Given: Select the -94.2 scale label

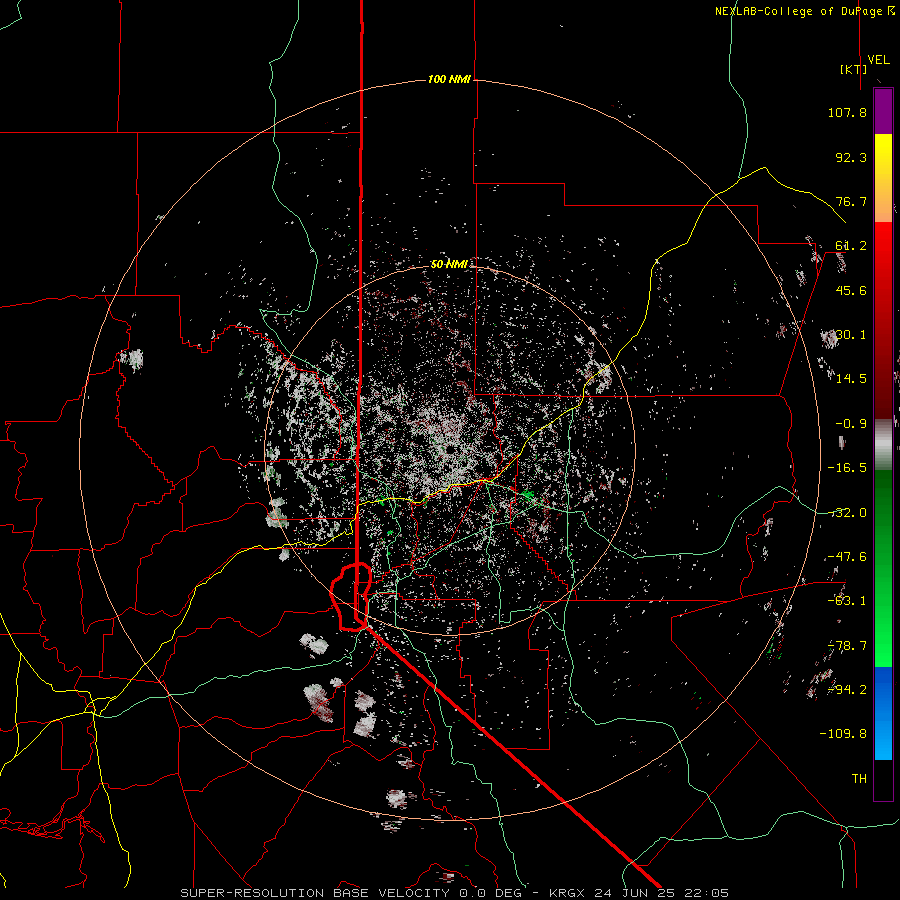Looking at the screenshot, I should [x=847, y=689].
